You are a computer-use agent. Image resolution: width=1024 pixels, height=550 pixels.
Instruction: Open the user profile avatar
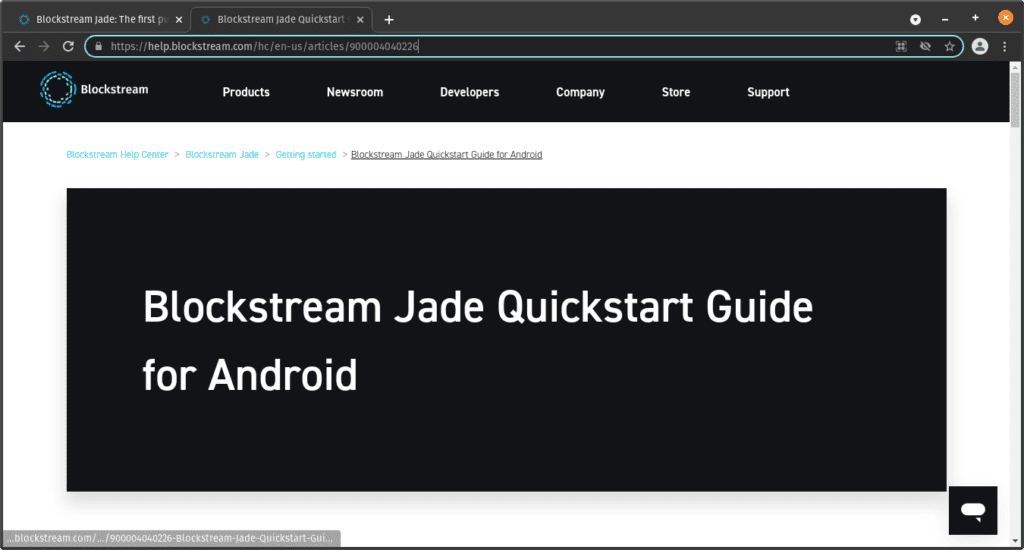point(980,46)
